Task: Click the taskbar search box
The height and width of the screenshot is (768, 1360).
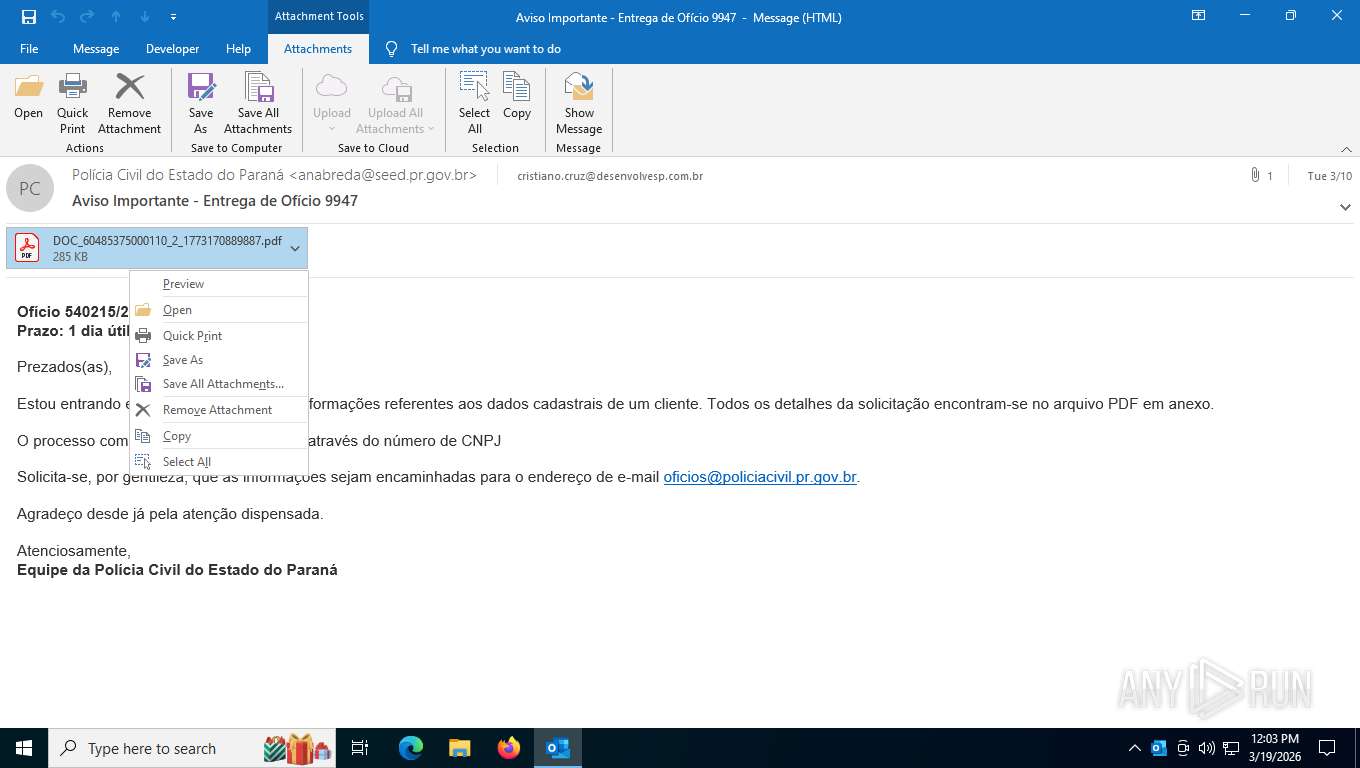Action: (194, 748)
